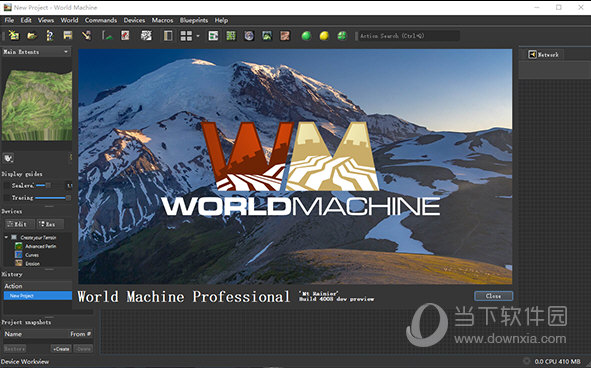Focus the Action Search field
The image size is (591, 368).
coord(409,36)
